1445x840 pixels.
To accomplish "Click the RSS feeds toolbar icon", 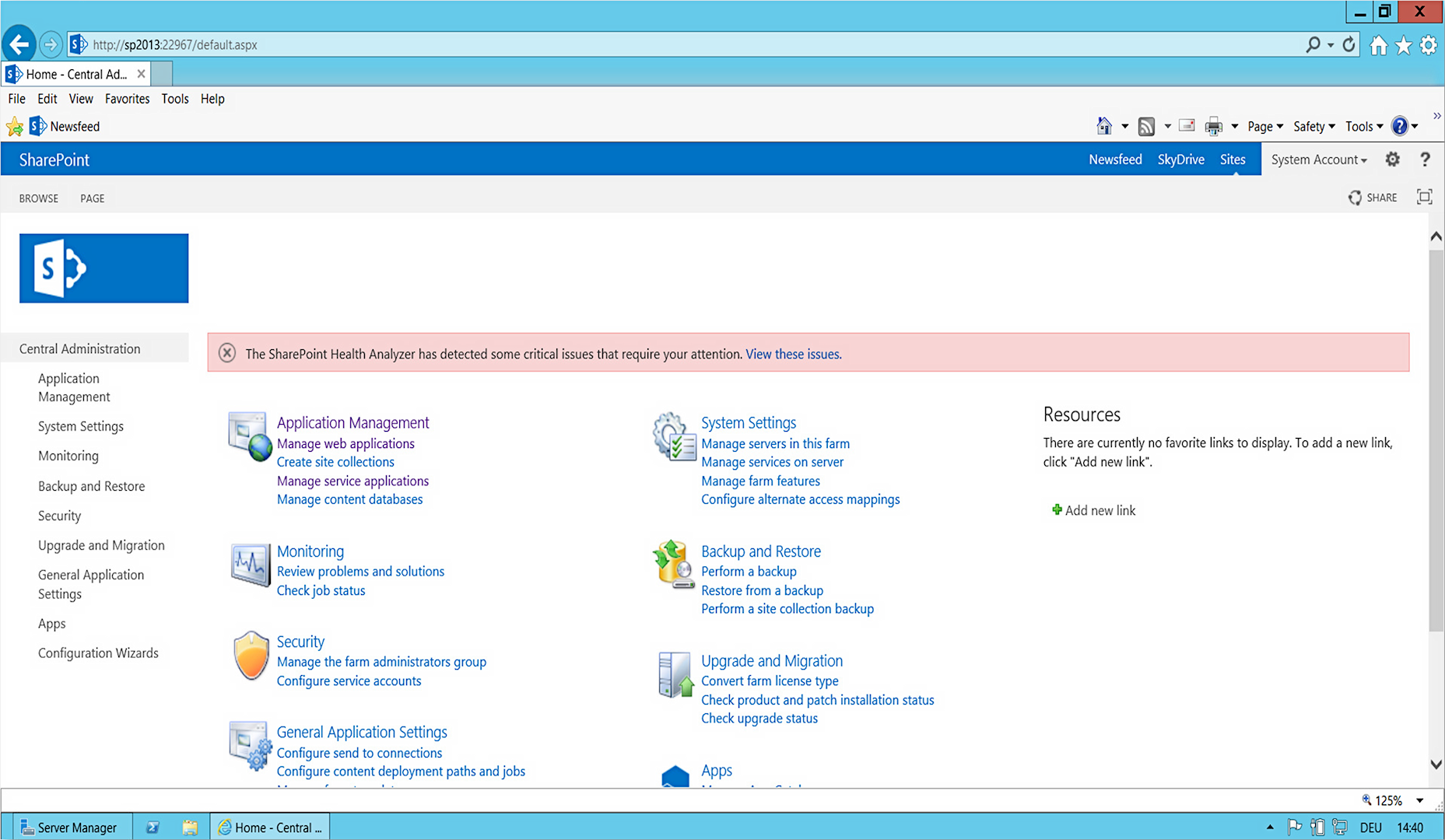I will click(1145, 127).
